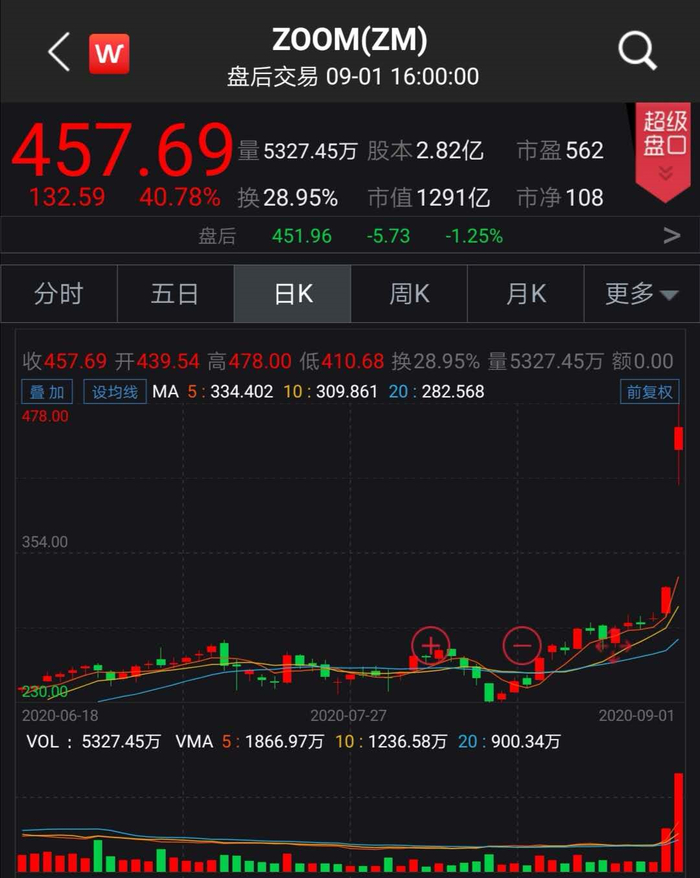Tap the 换 28.95% turnover in header

coord(288,198)
